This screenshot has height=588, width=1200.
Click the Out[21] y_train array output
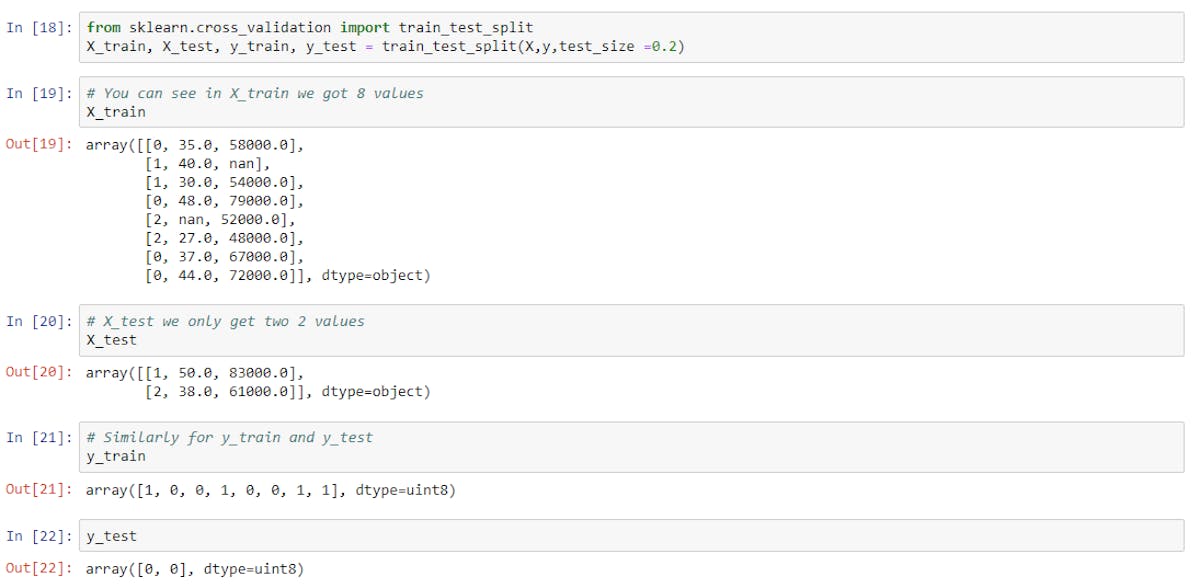271,489
